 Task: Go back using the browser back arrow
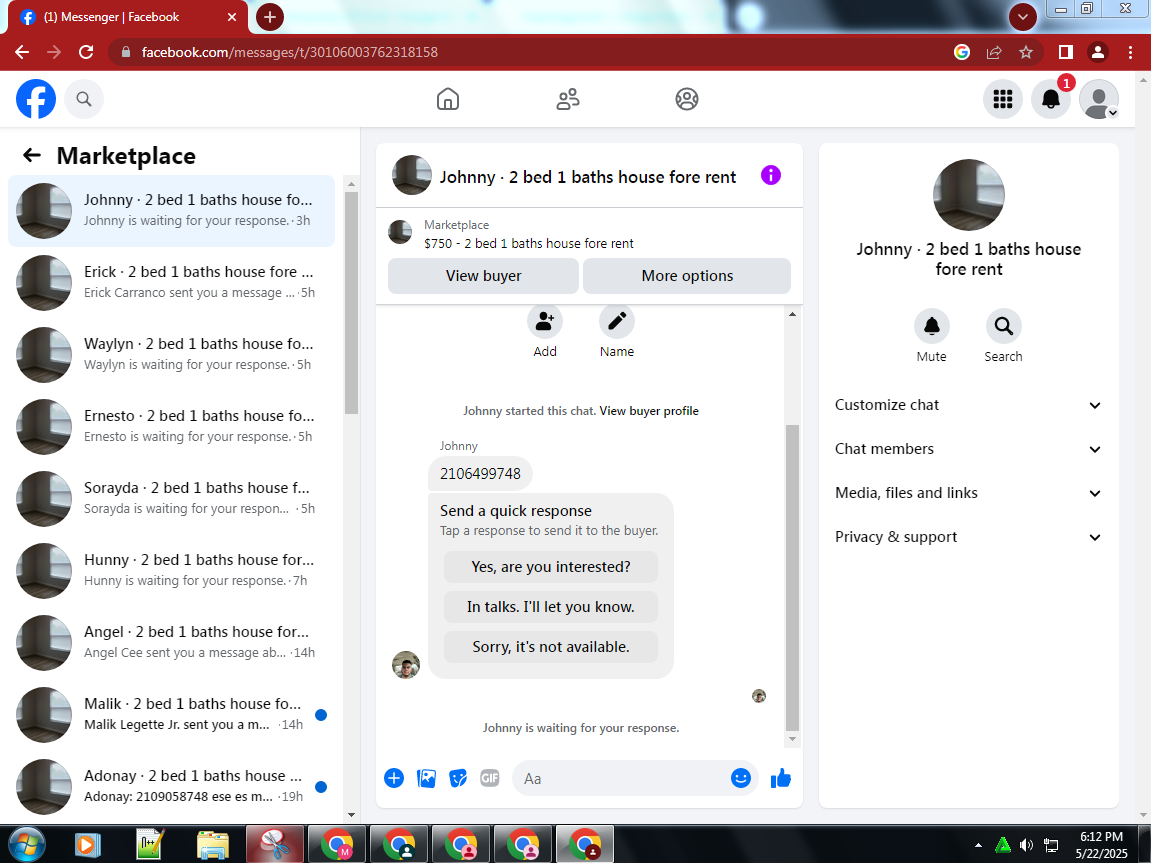(x=22, y=52)
